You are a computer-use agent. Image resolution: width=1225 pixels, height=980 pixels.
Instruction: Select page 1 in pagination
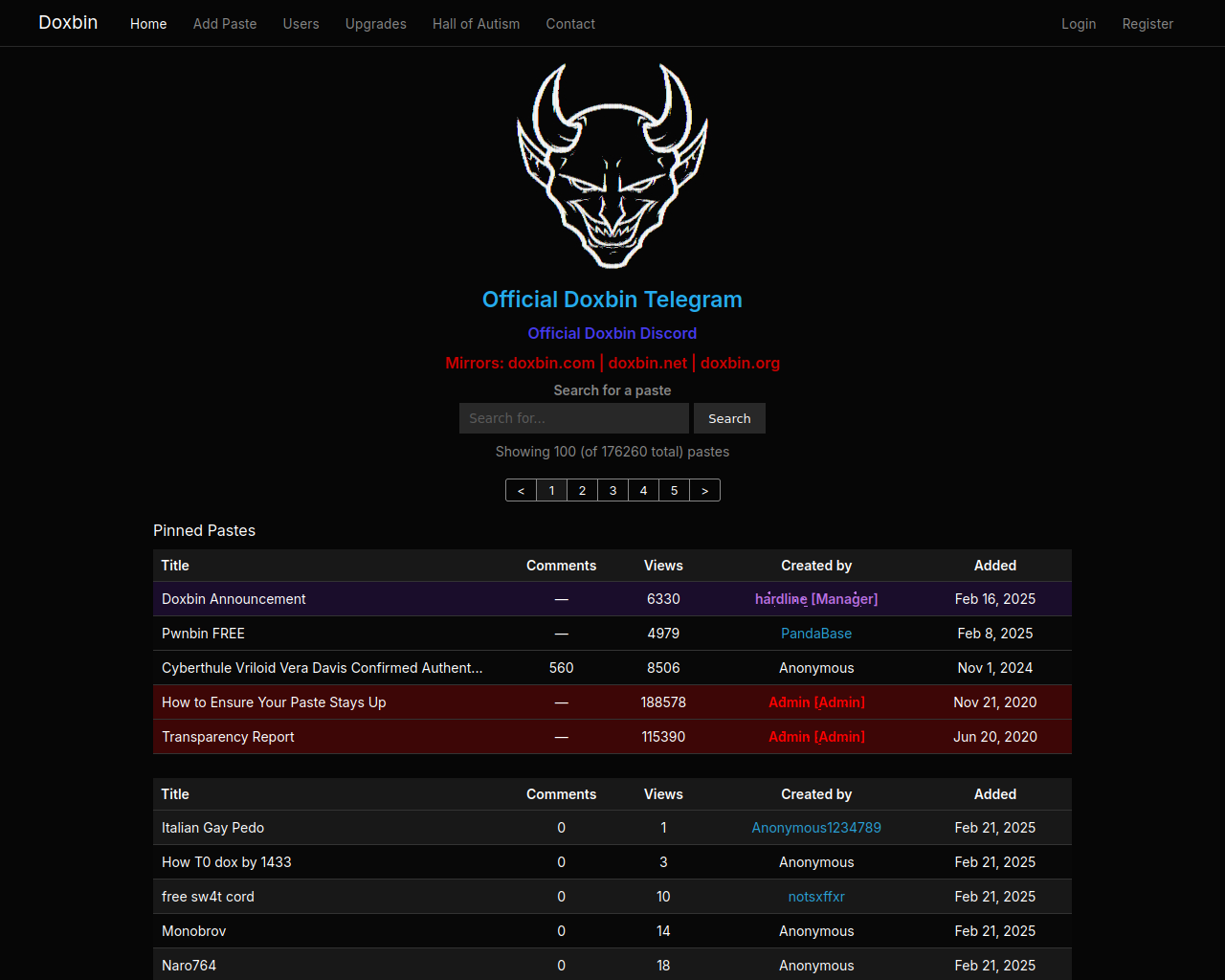coord(551,490)
